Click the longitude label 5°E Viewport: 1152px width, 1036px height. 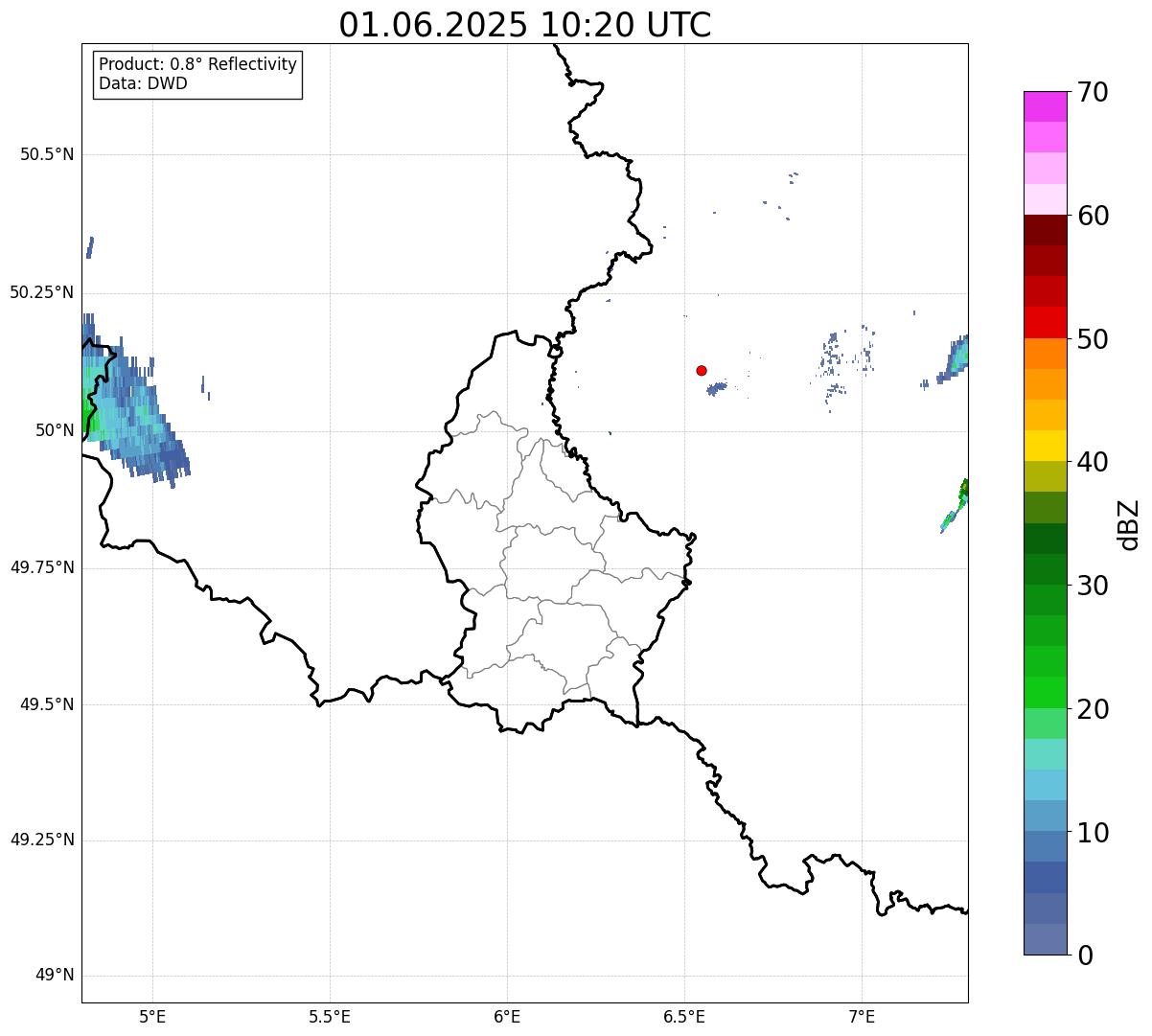(152, 1016)
